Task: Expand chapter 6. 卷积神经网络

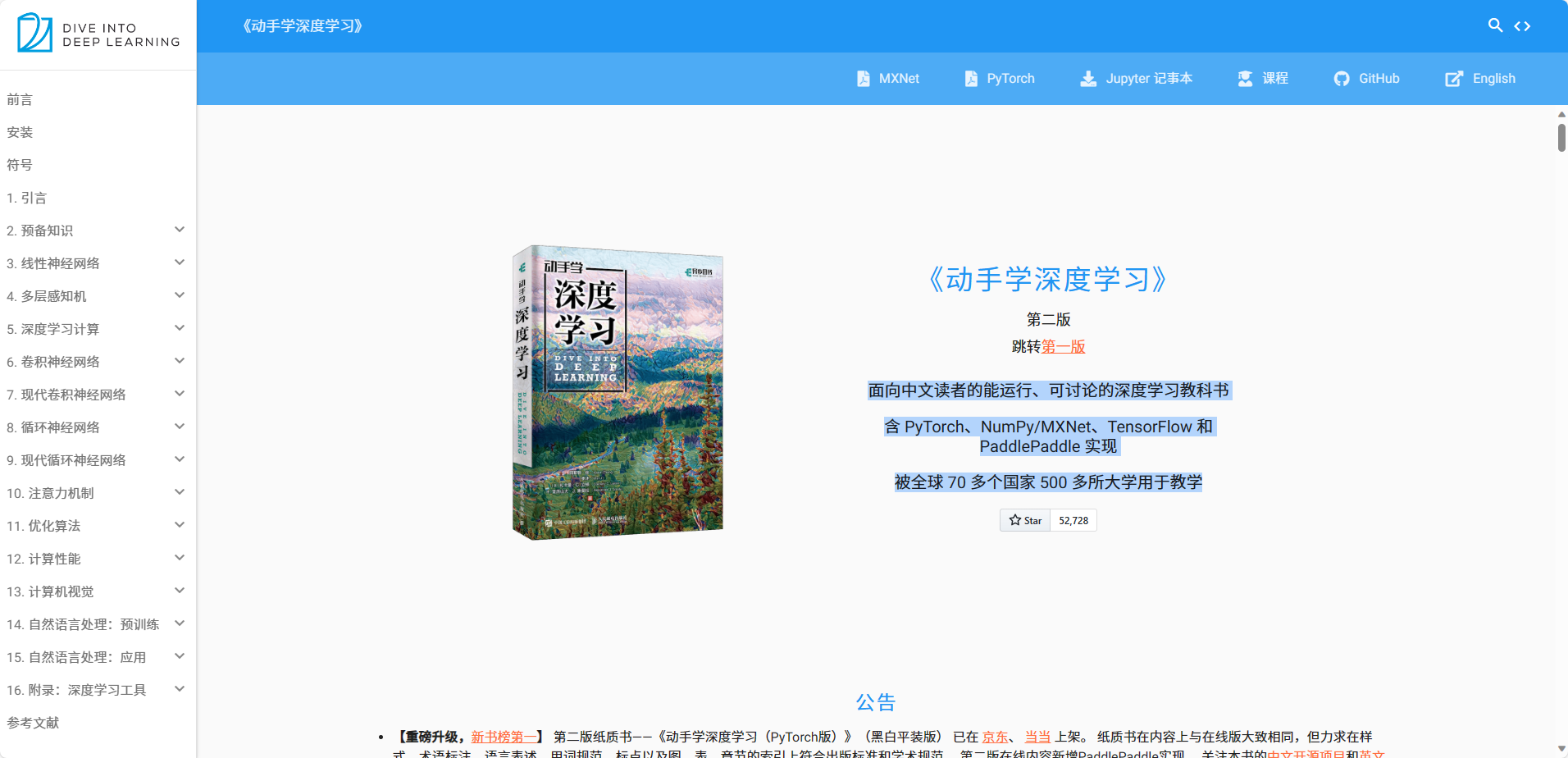Action: [x=179, y=361]
